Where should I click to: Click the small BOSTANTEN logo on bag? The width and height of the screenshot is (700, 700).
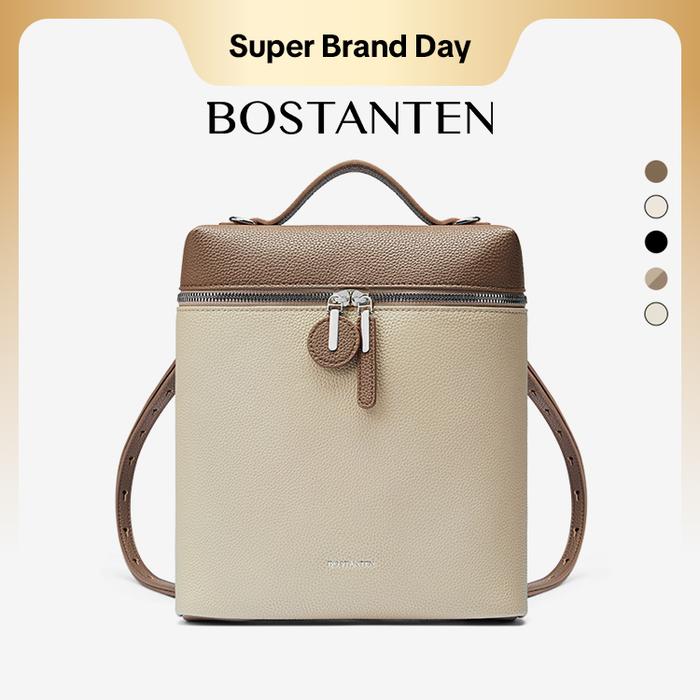350,564
